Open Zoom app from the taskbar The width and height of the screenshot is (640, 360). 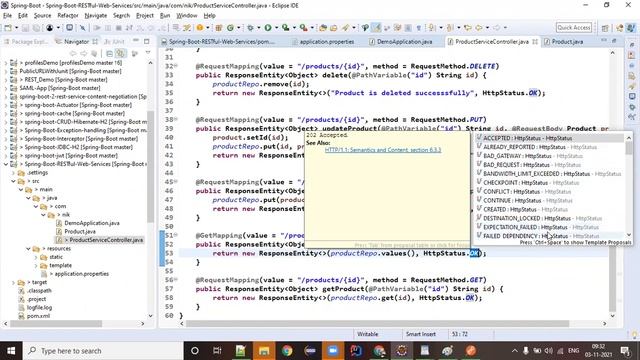click(333, 351)
